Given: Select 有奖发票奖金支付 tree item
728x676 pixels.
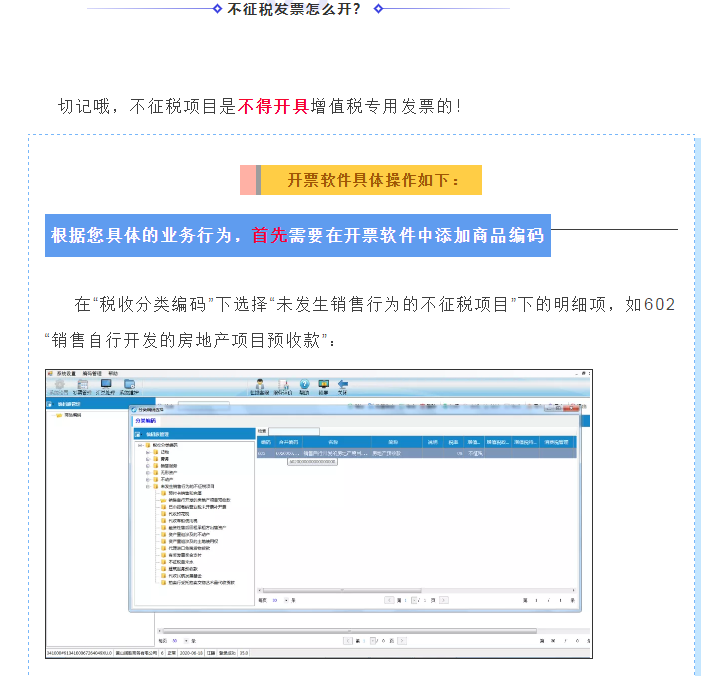Looking at the screenshot, I should tap(185, 555).
